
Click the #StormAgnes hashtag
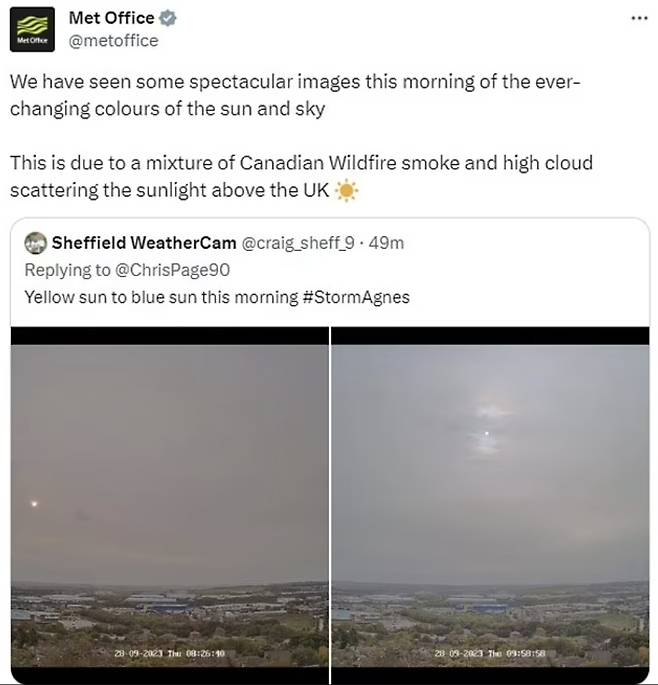355,296
